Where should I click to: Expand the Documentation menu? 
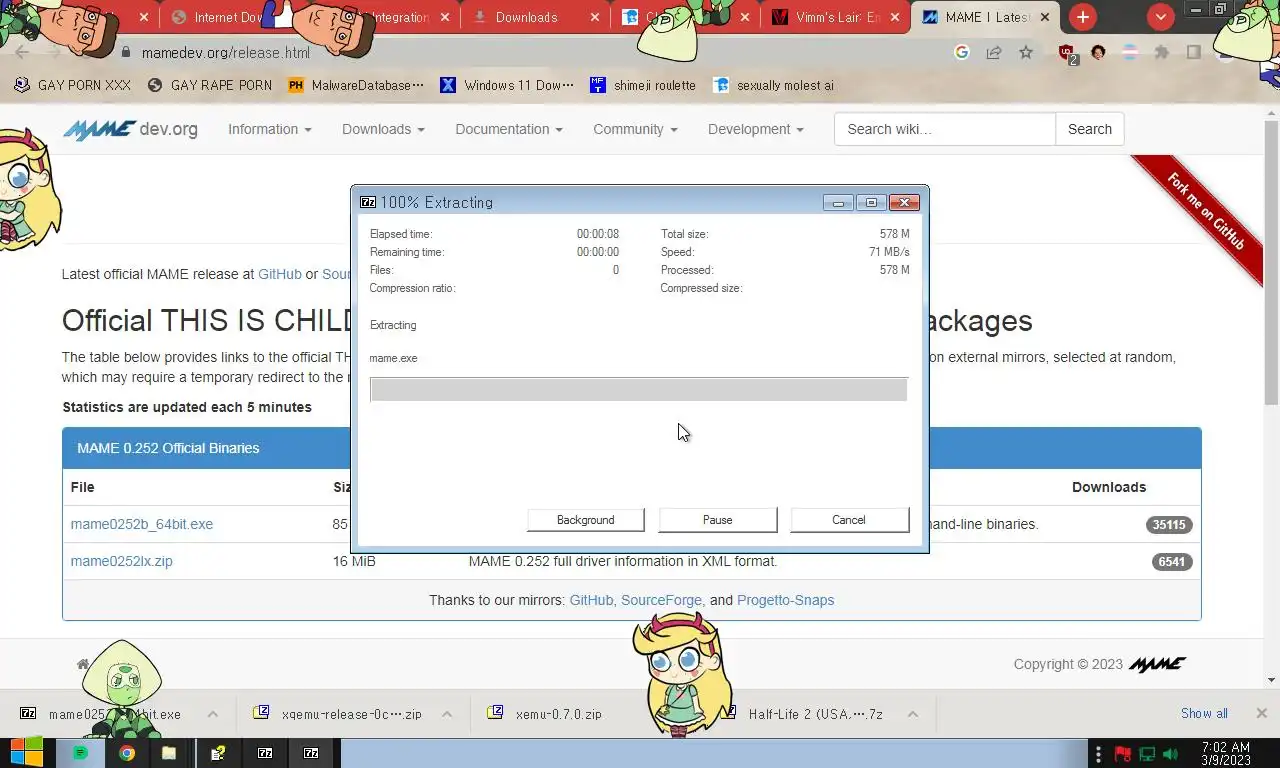point(509,129)
